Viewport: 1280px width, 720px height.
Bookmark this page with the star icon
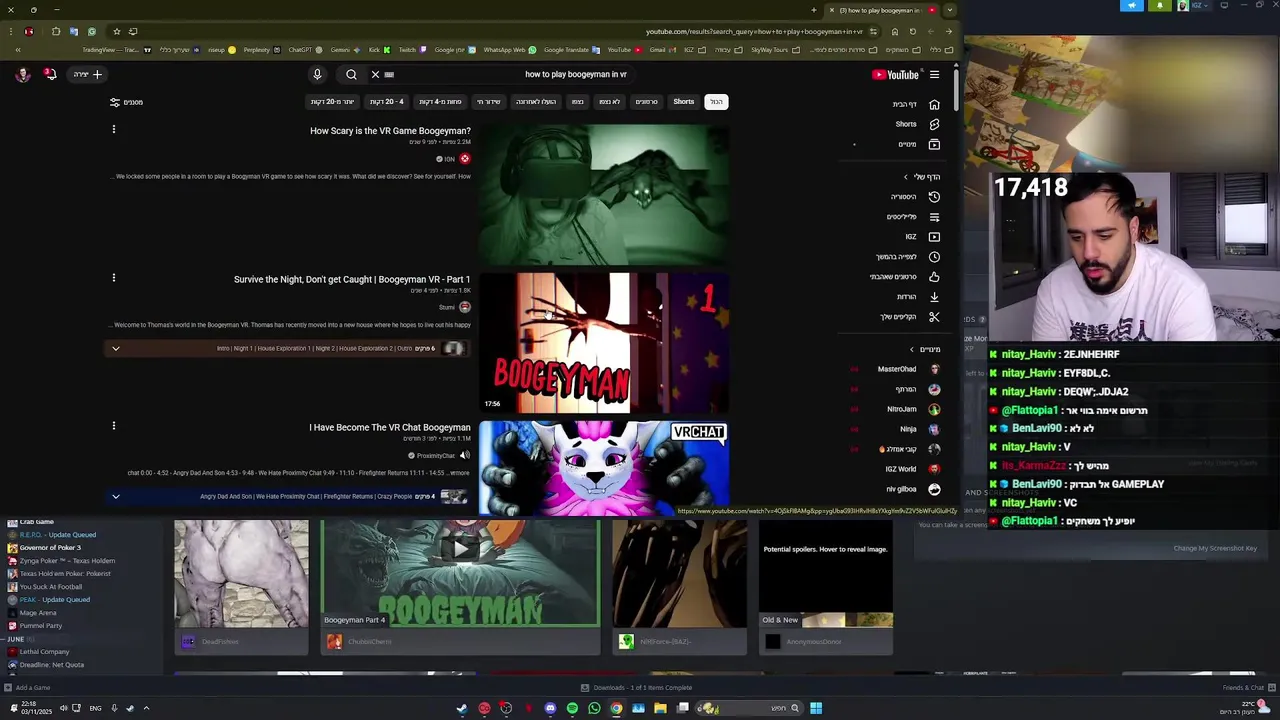pyautogui.click(x=116, y=31)
